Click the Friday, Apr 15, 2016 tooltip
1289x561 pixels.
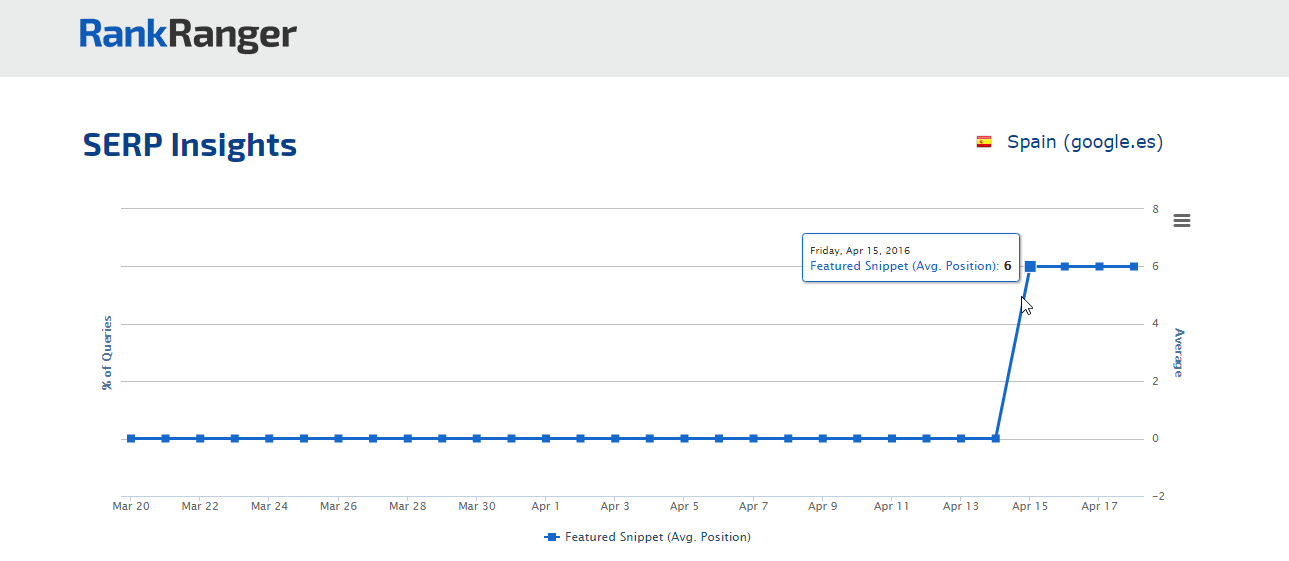click(x=910, y=258)
